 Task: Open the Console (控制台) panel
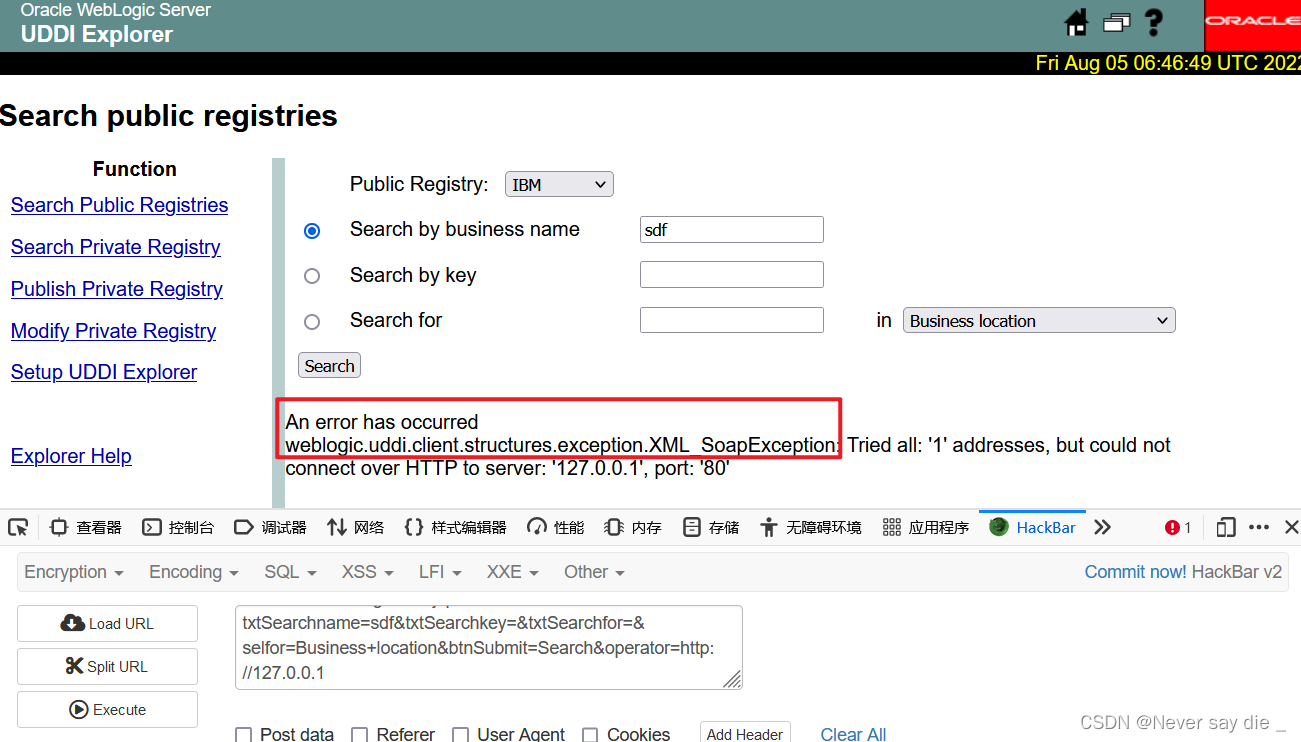178,527
